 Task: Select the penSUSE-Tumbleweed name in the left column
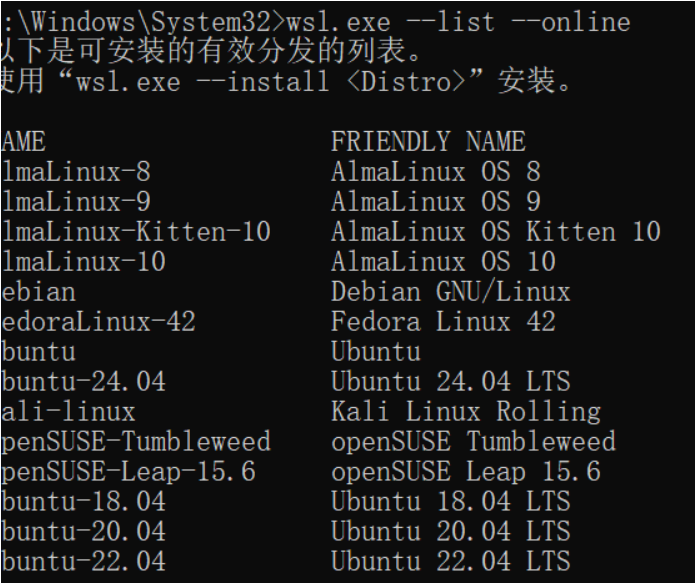(135, 441)
